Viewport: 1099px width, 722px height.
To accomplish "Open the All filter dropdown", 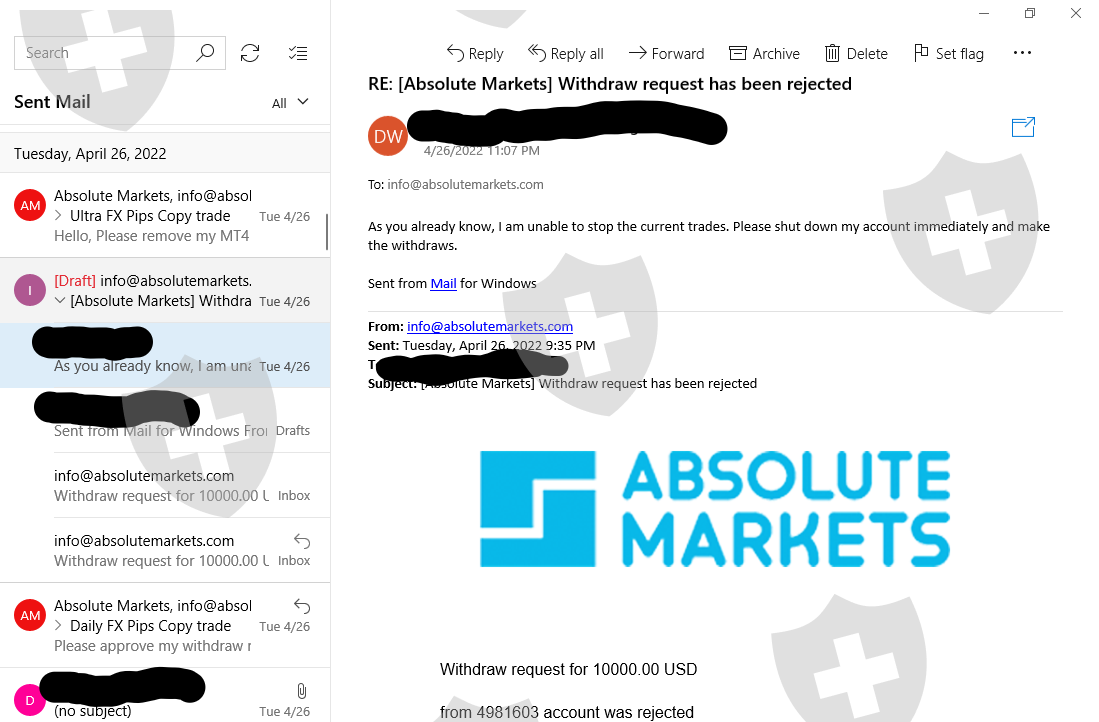I will point(290,103).
